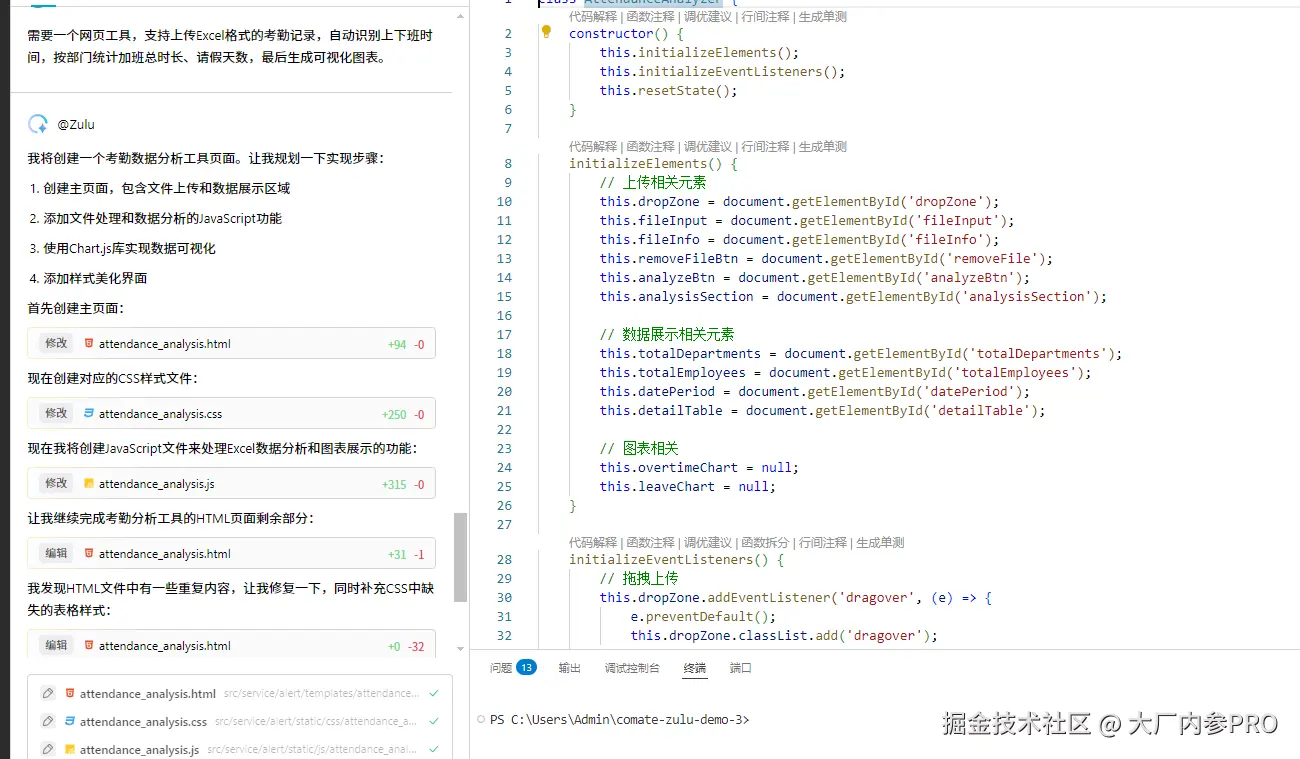The image size is (1300, 759).
Task: Click the pencil icon beside attendance_analysis.html in file list
Action: pos(47,692)
